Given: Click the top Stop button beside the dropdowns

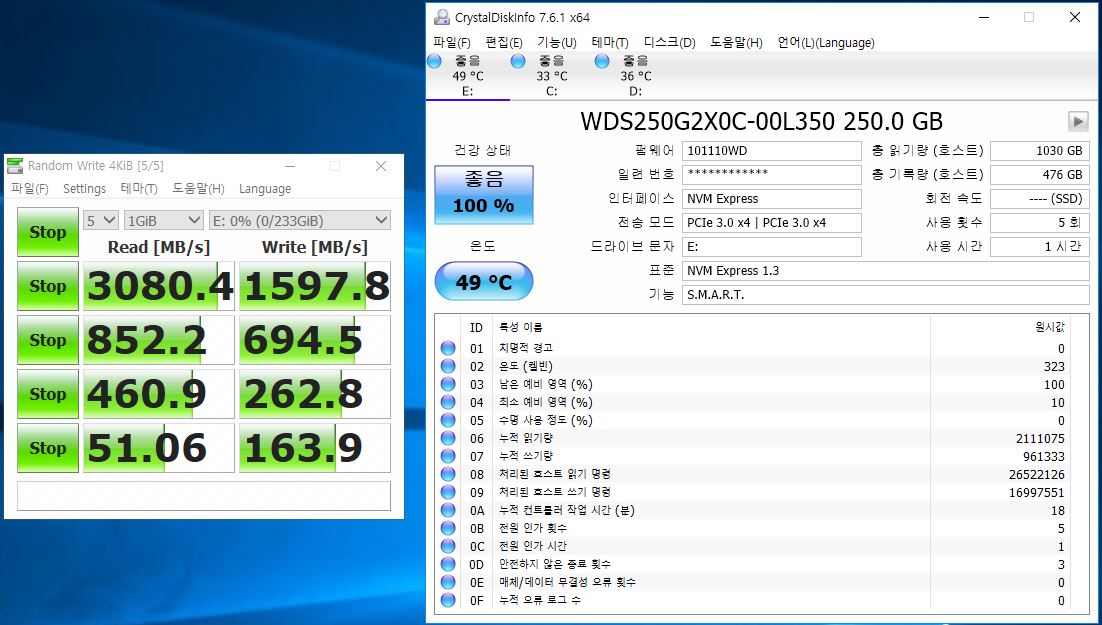Looking at the screenshot, I should click(x=47, y=232).
